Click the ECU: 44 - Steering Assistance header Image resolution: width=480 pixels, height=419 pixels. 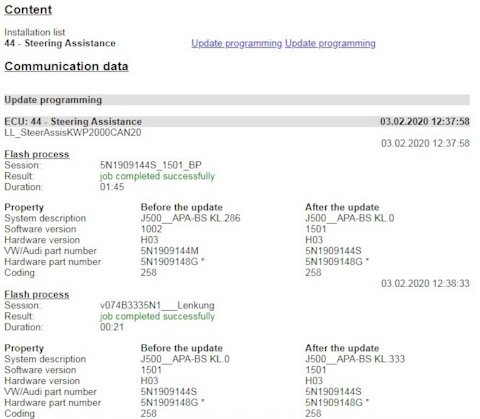tap(73, 121)
